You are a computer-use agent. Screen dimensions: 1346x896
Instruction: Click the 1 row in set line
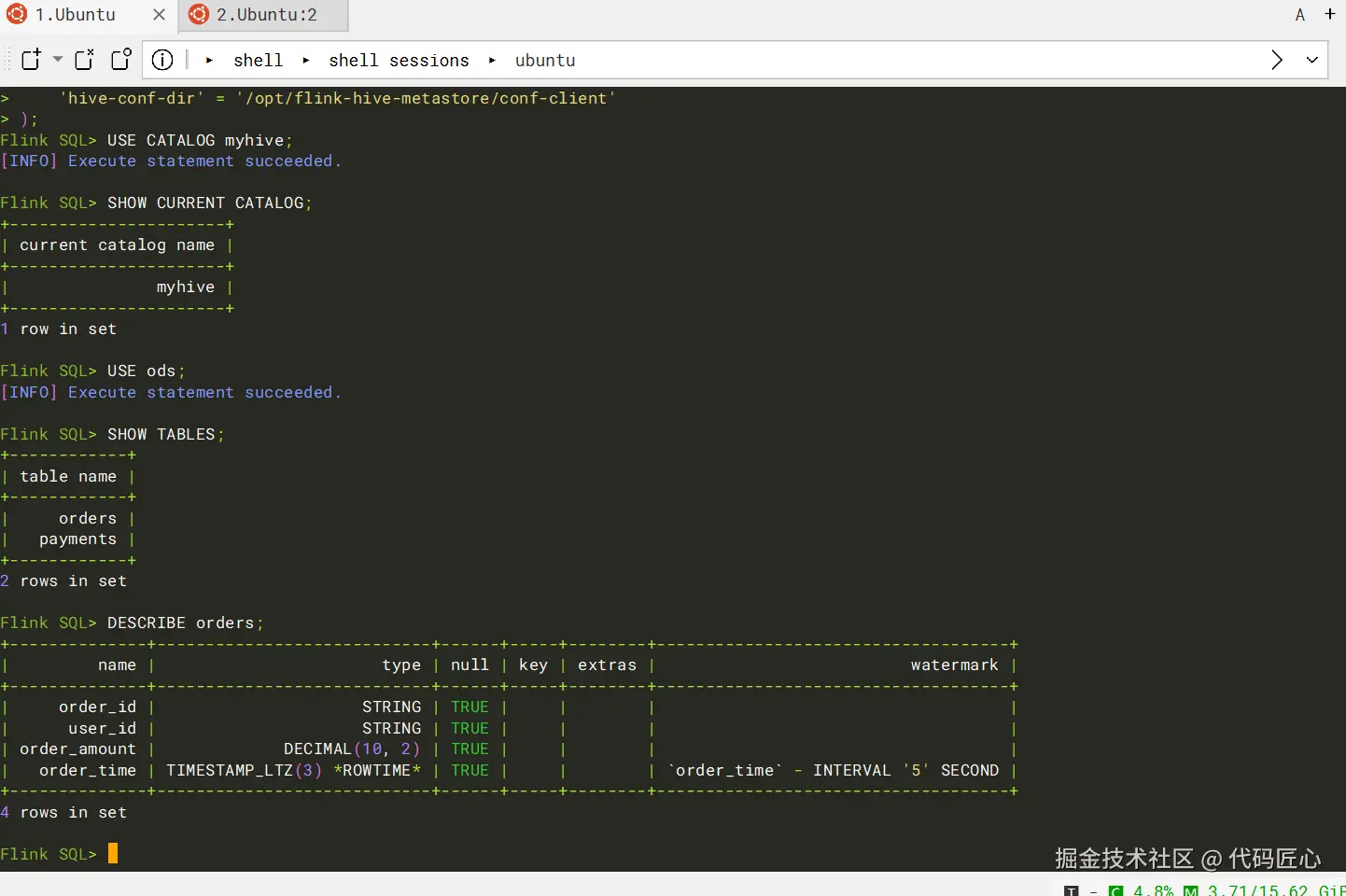(59, 329)
